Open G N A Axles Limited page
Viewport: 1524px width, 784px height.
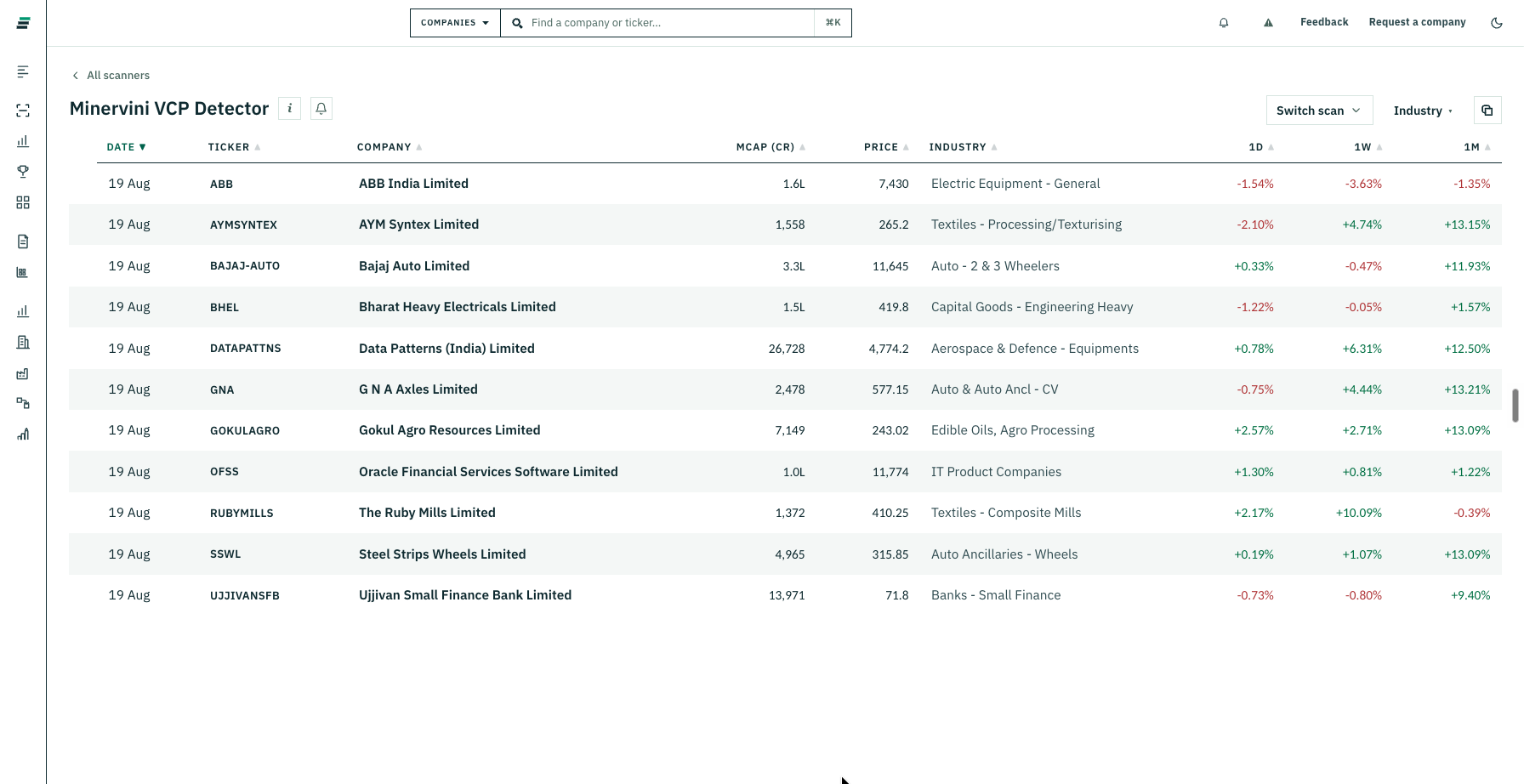coord(418,389)
